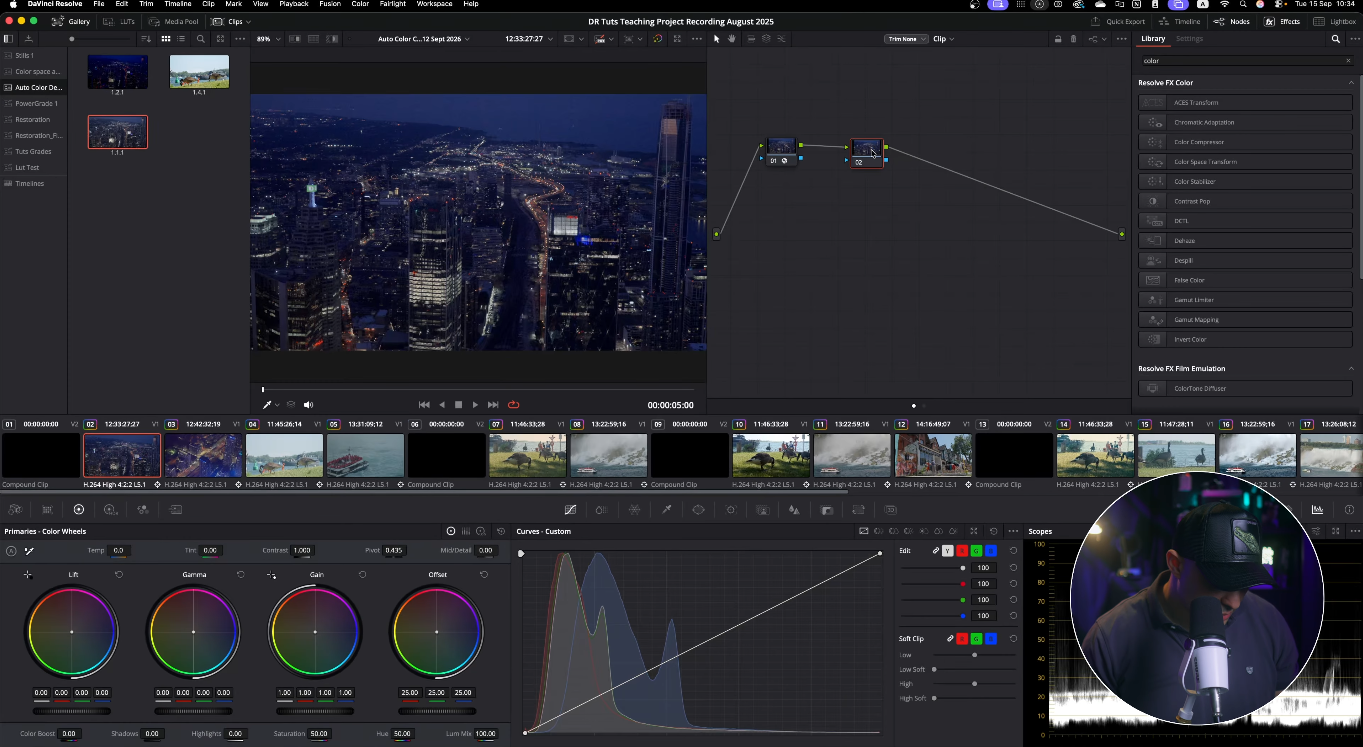Open the viewer zoom percentage dropdown

coord(267,39)
